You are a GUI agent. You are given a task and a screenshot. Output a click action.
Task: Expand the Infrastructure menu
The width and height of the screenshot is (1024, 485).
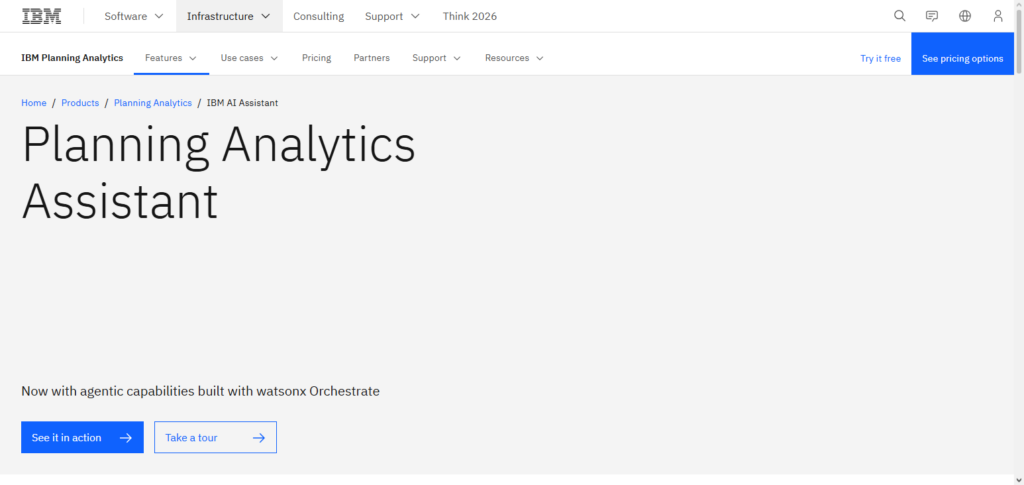(229, 16)
